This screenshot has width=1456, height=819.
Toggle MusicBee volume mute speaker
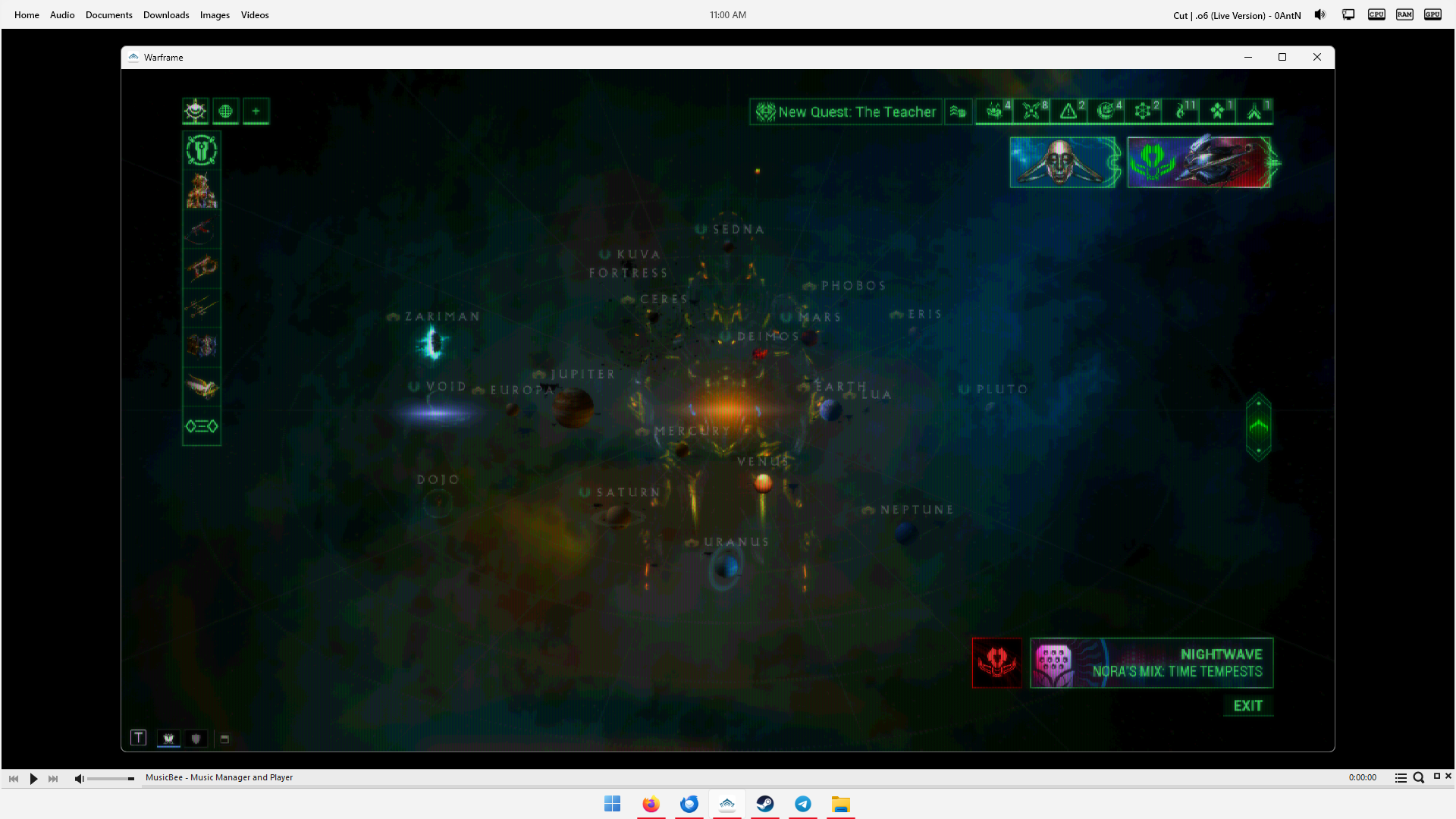tap(79, 778)
